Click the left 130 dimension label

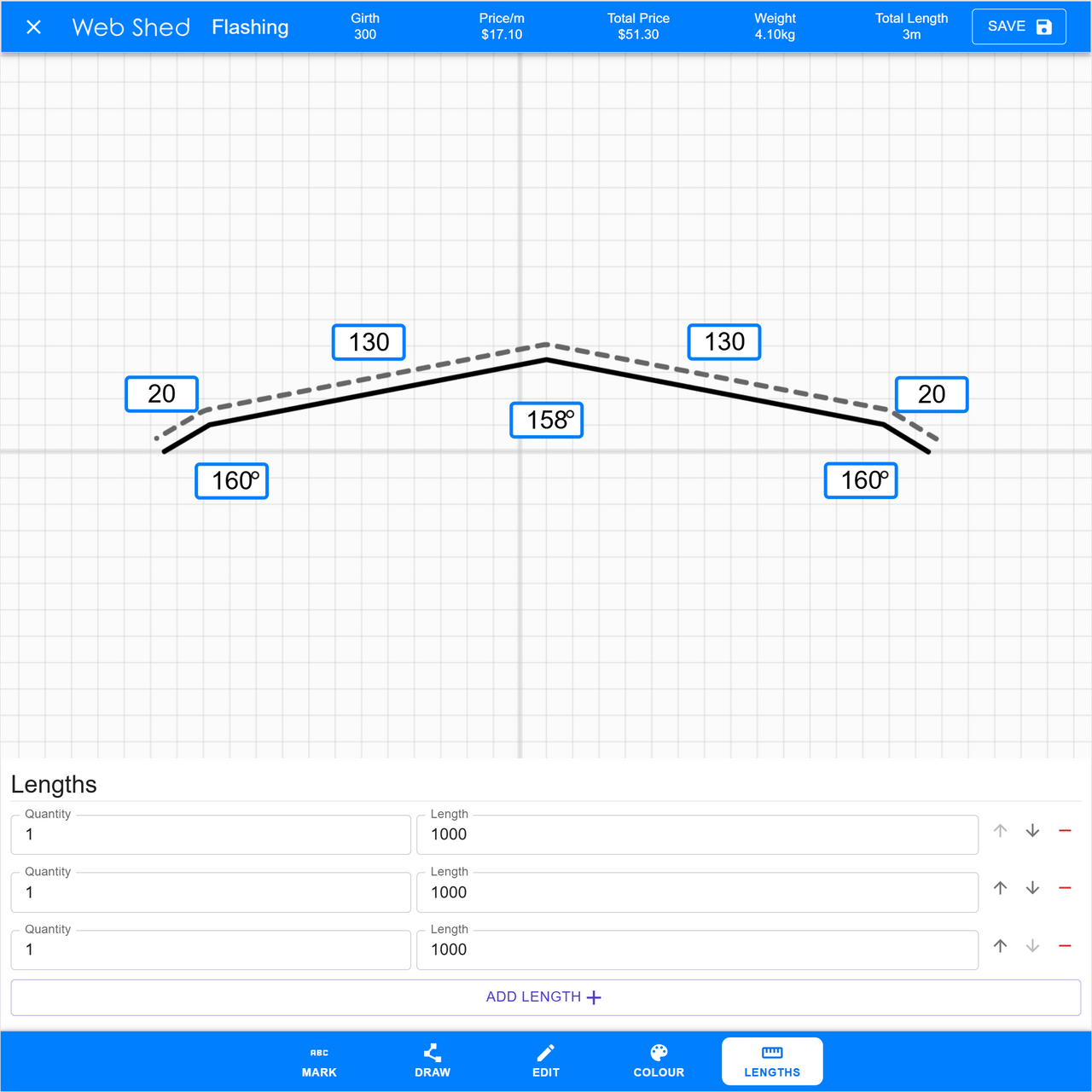click(x=369, y=342)
